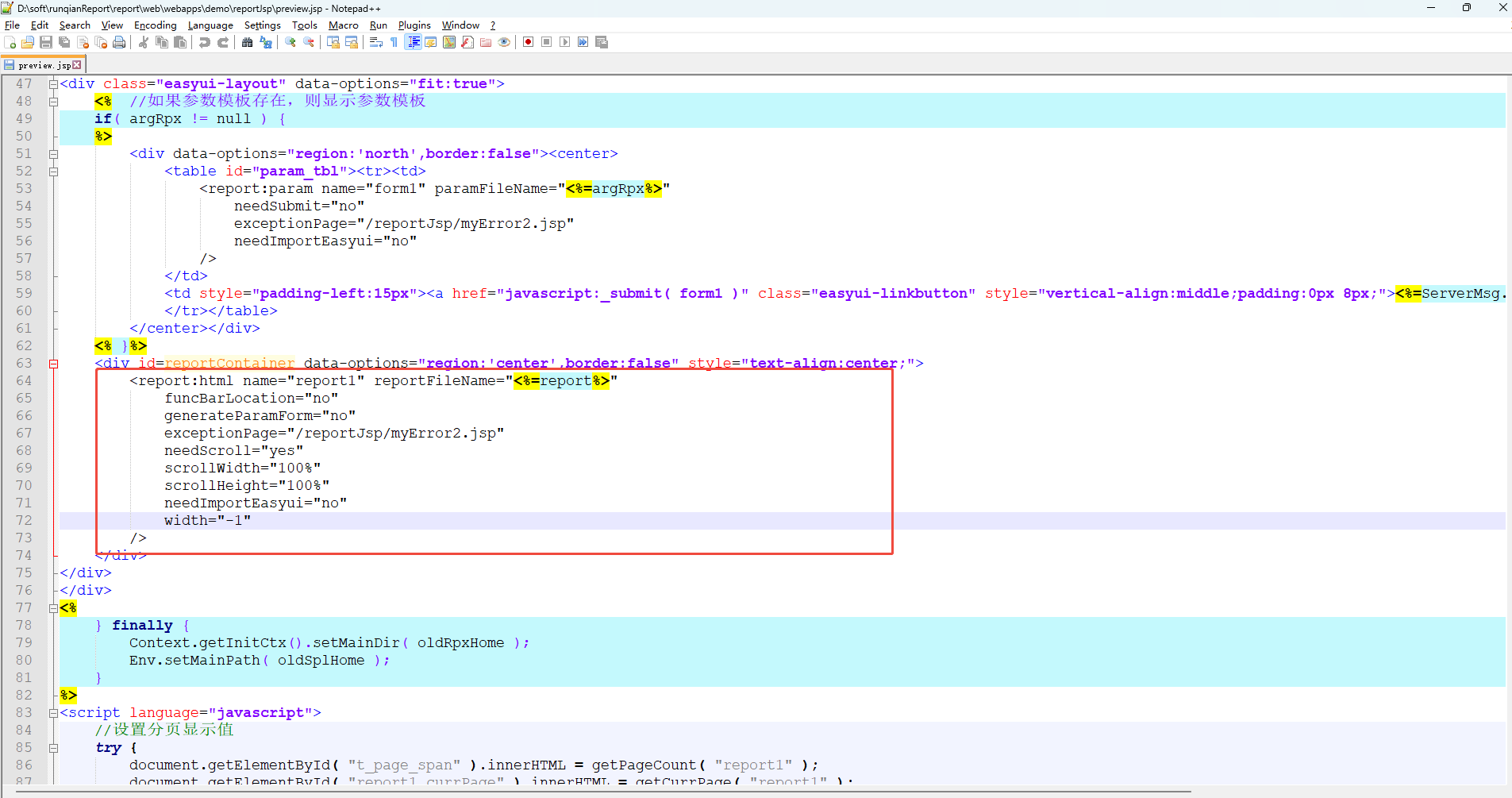Open Find with the binoculars icon

tap(248, 42)
